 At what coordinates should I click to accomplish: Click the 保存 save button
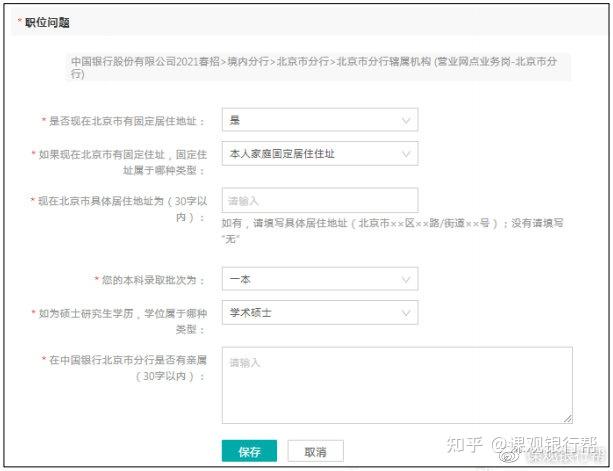[x=249, y=451]
